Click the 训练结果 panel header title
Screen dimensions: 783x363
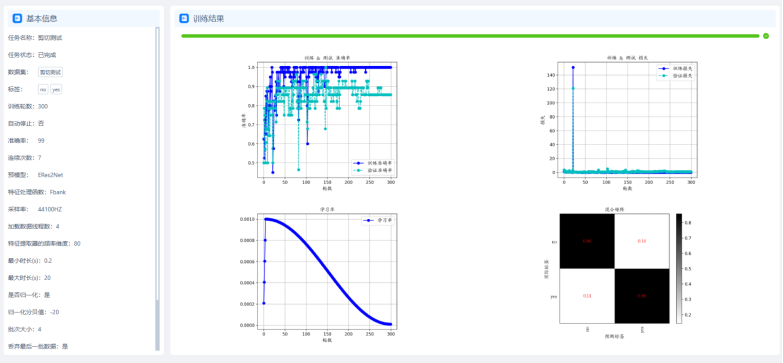[x=209, y=18]
